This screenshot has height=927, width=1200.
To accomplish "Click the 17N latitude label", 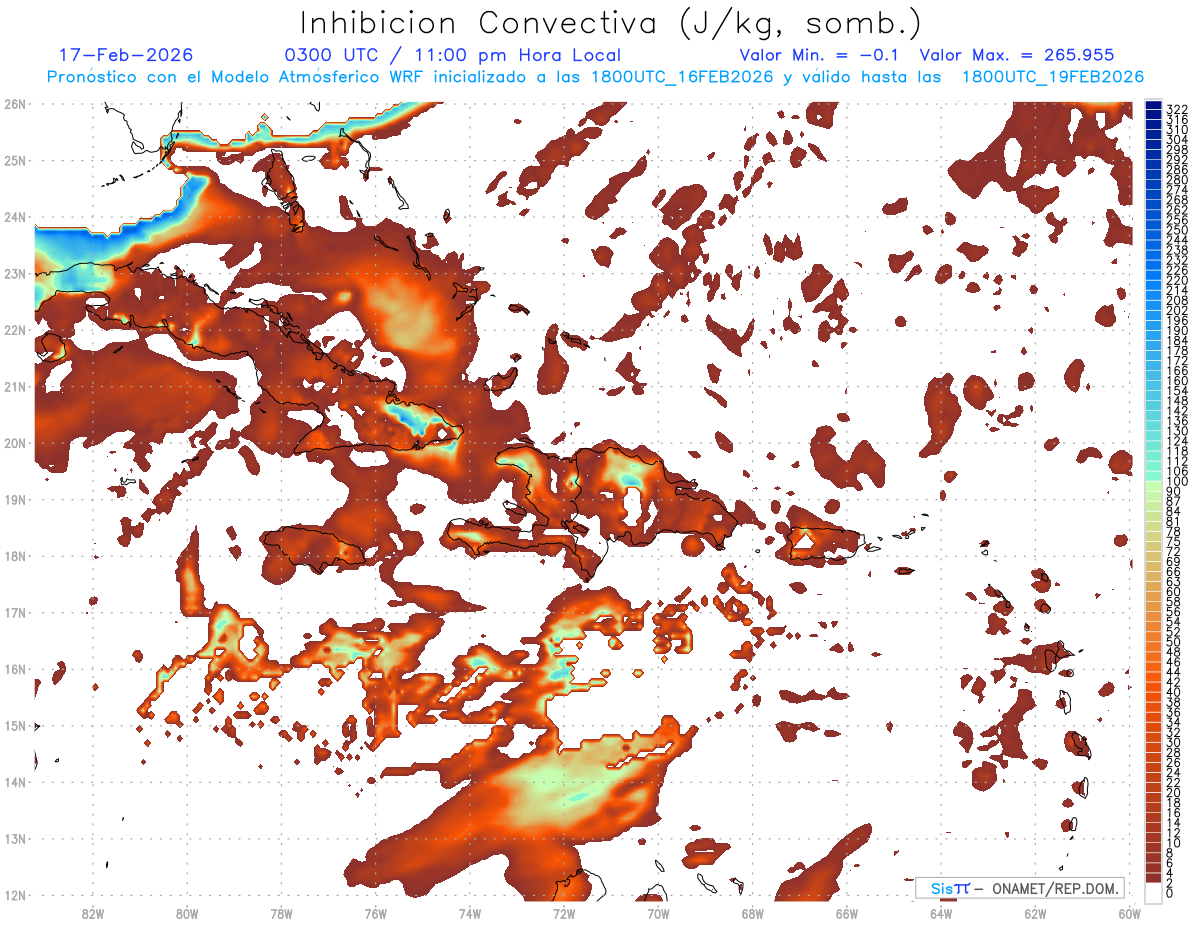I will [15, 612].
